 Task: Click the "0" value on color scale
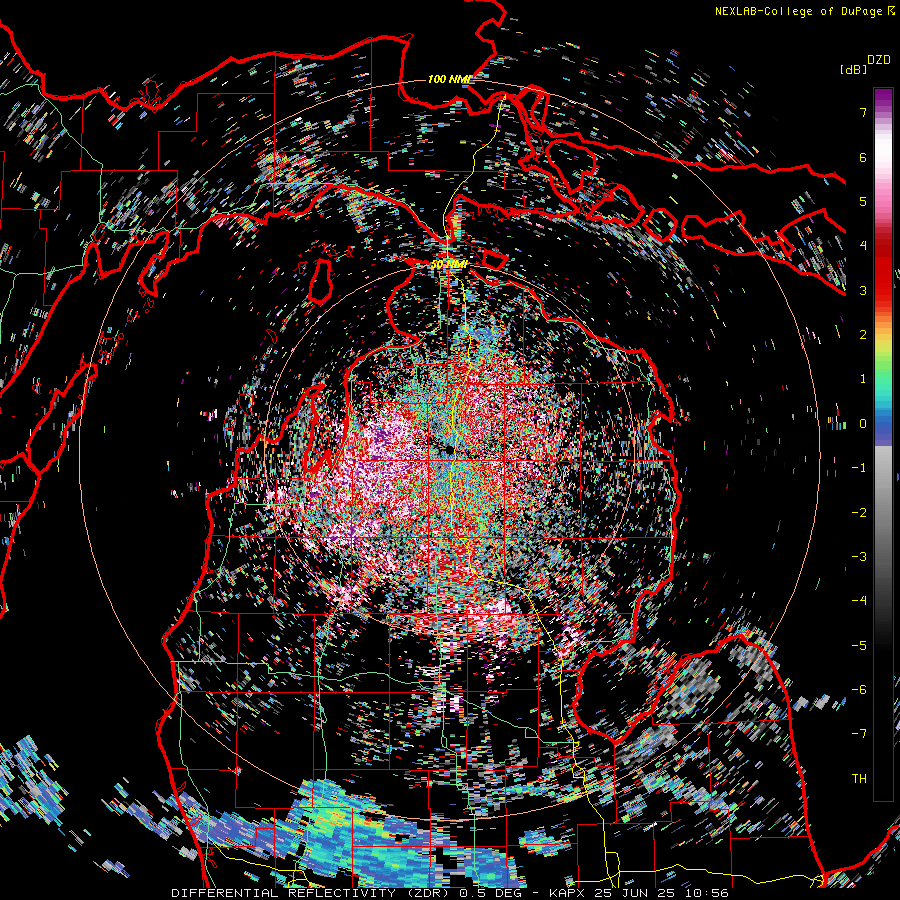[x=863, y=424]
